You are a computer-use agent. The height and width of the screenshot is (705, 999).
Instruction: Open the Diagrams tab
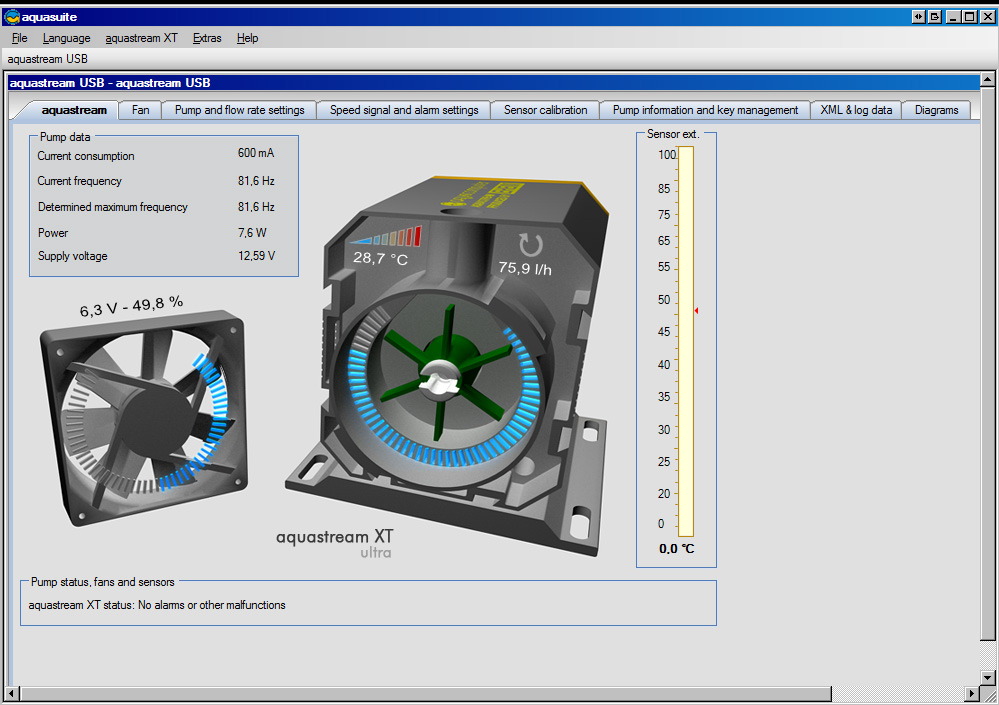[937, 110]
